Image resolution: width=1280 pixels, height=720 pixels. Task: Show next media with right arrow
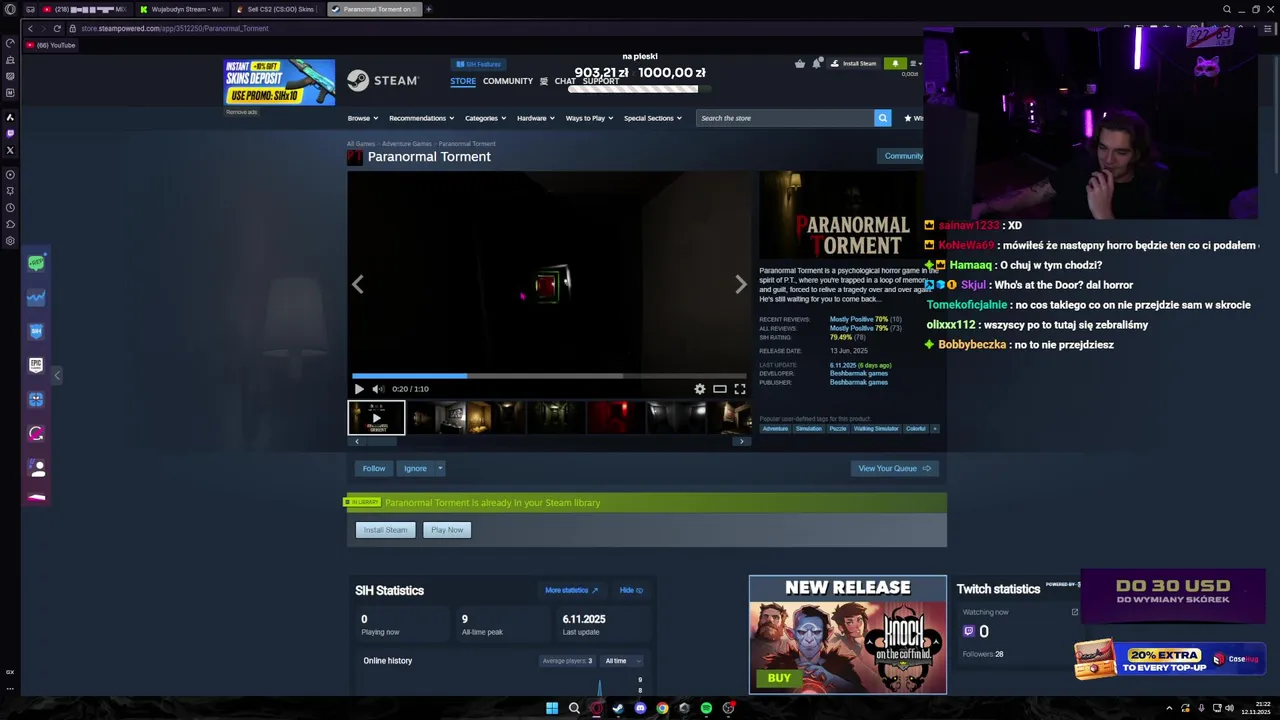[x=741, y=285]
